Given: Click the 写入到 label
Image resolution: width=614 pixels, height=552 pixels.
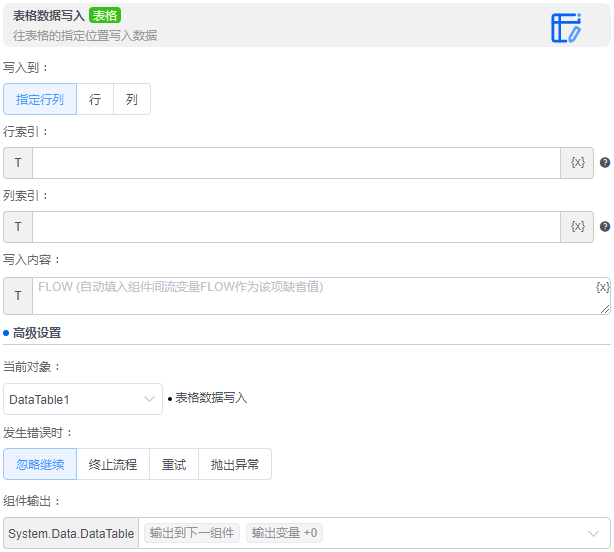Looking at the screenshot, I should coord(25,67).
